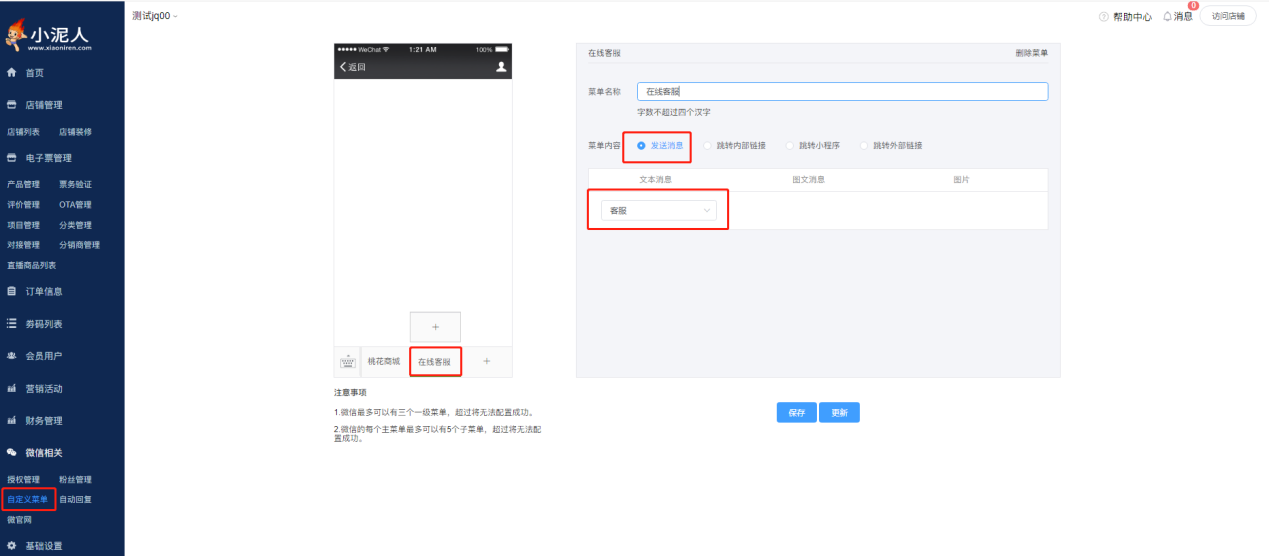Open OTA管理 page
The width and height of the screenshot is (1269, 556).
pos(75,205)
